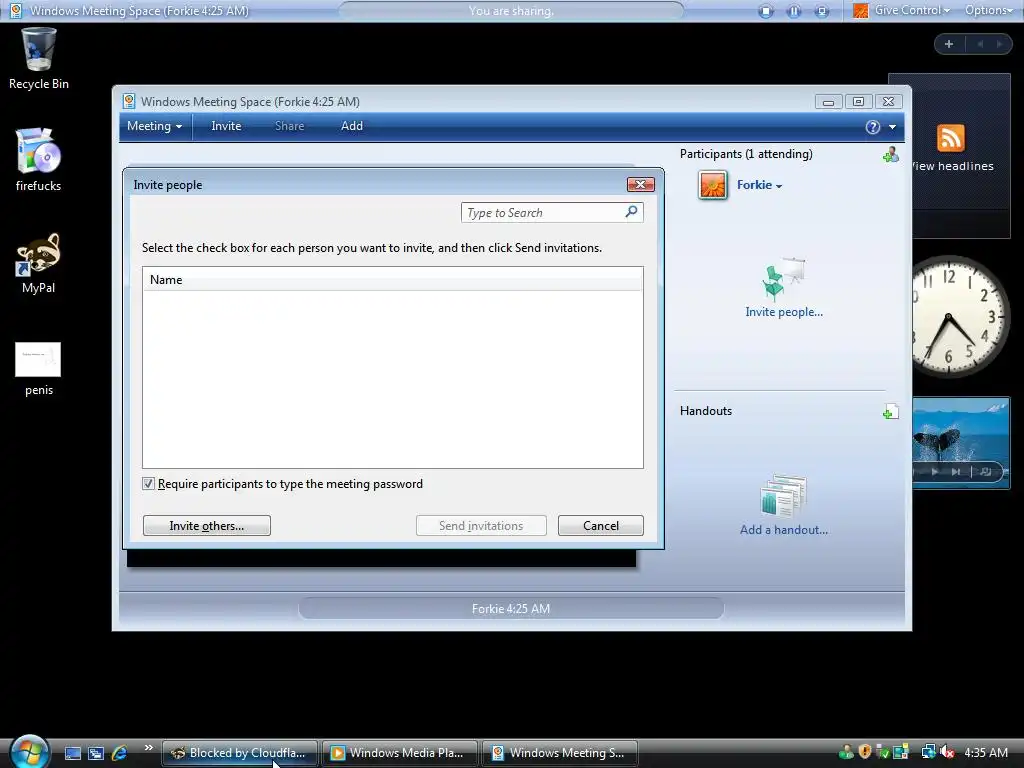Open the Windows Start orb
This screenshot has width=1024, height=768.
click(x=29, y=752)
